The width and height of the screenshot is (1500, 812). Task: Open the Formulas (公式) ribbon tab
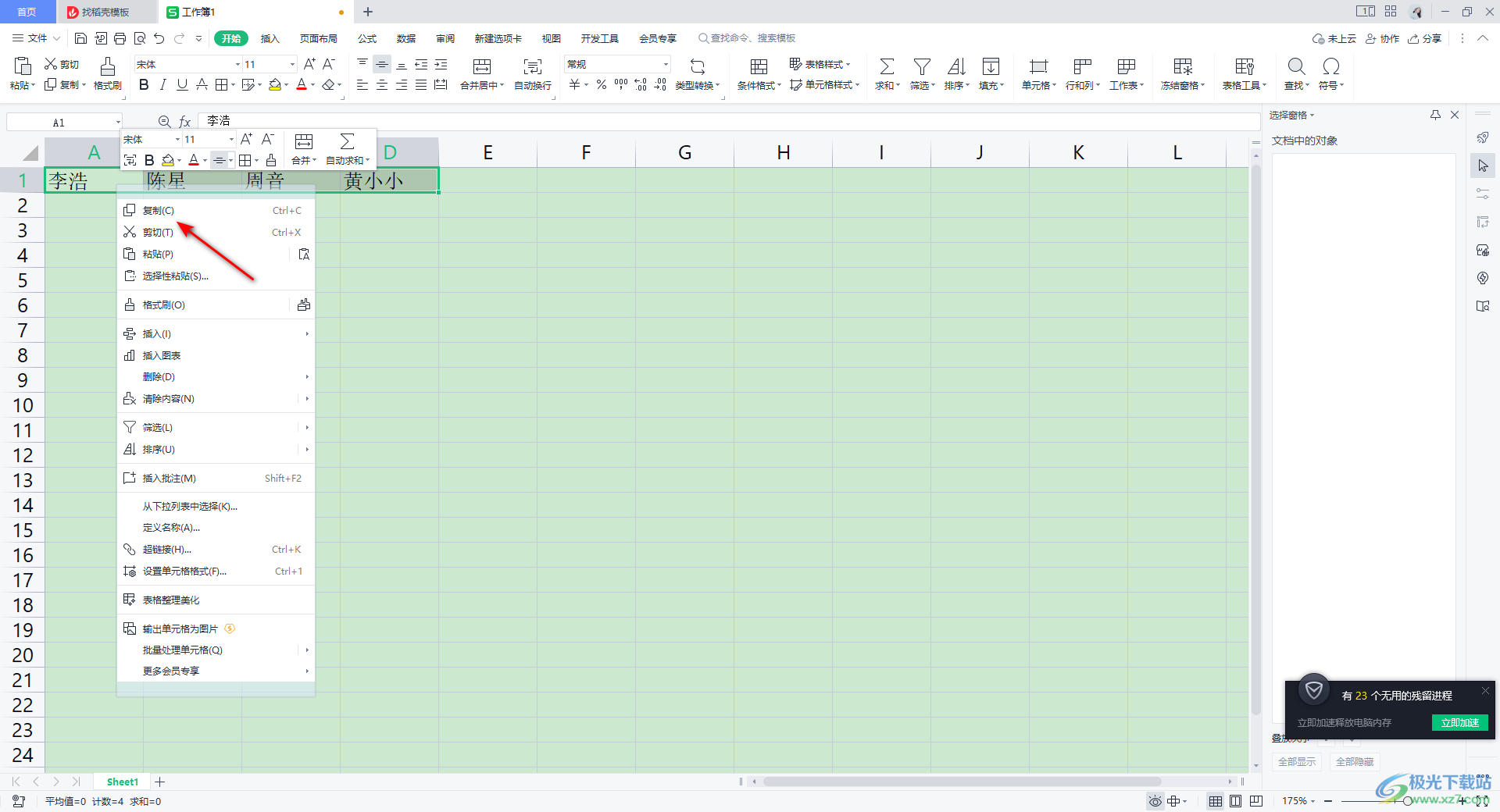(367, 38)
